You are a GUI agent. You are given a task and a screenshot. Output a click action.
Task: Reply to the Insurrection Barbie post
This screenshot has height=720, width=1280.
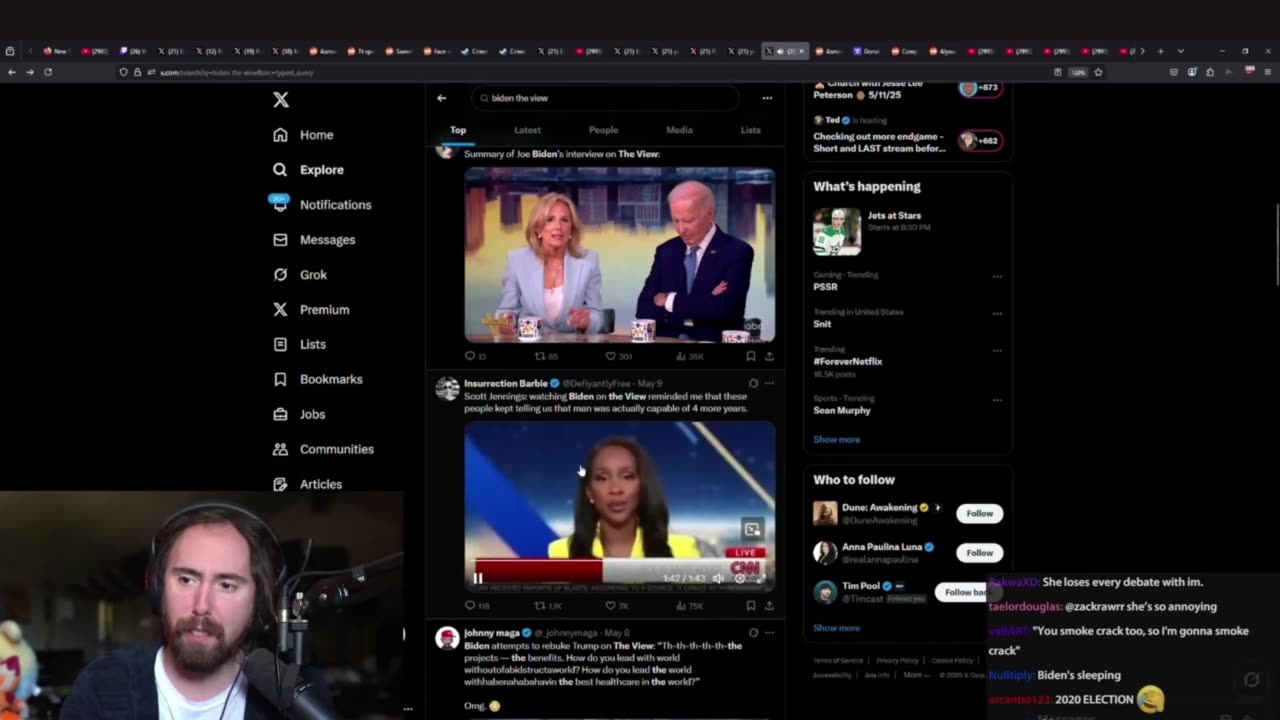click(x=476, y=606)
